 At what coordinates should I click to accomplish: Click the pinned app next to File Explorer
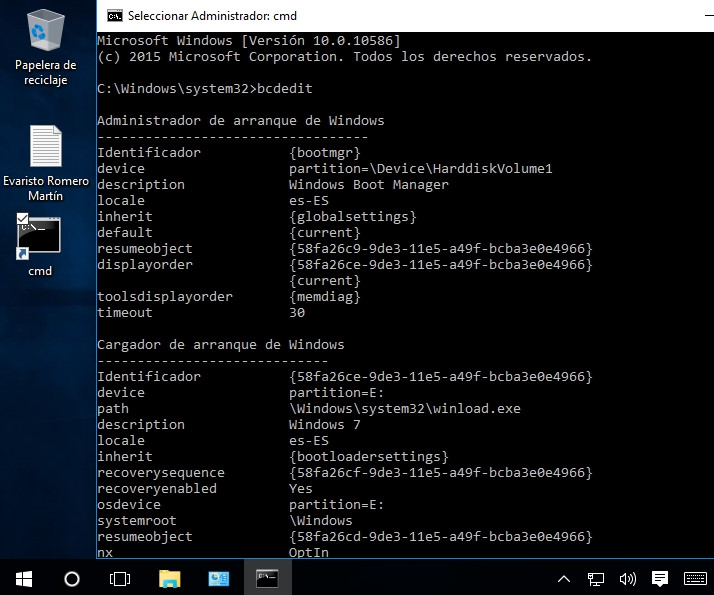tap(218, 578)
